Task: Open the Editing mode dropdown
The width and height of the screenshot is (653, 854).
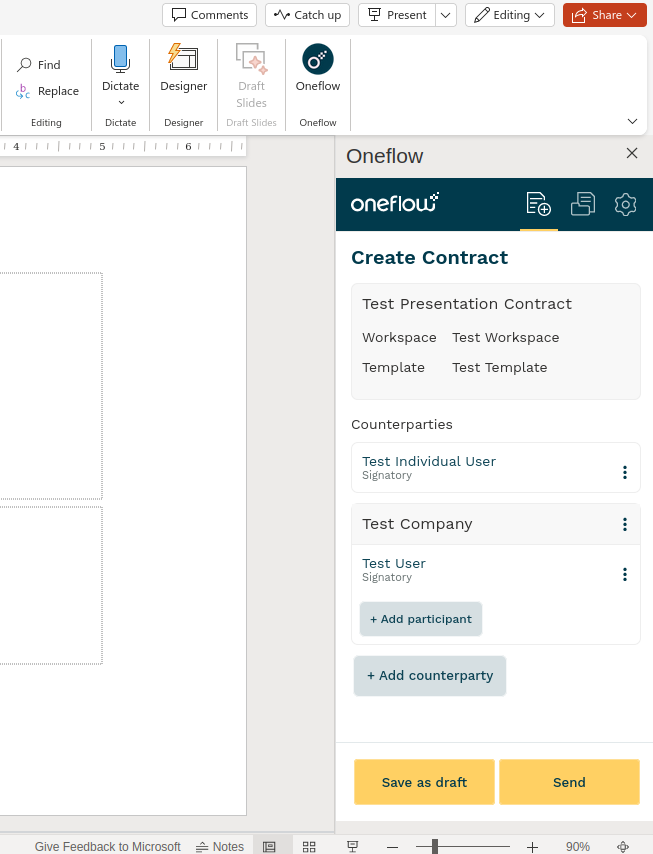Action: [x=510, y=15]
